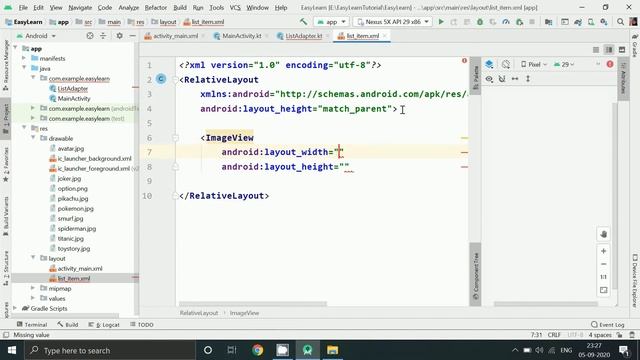
Task: Select pikachu.jpg in drawable folder
Action: (x=73, y=198)
